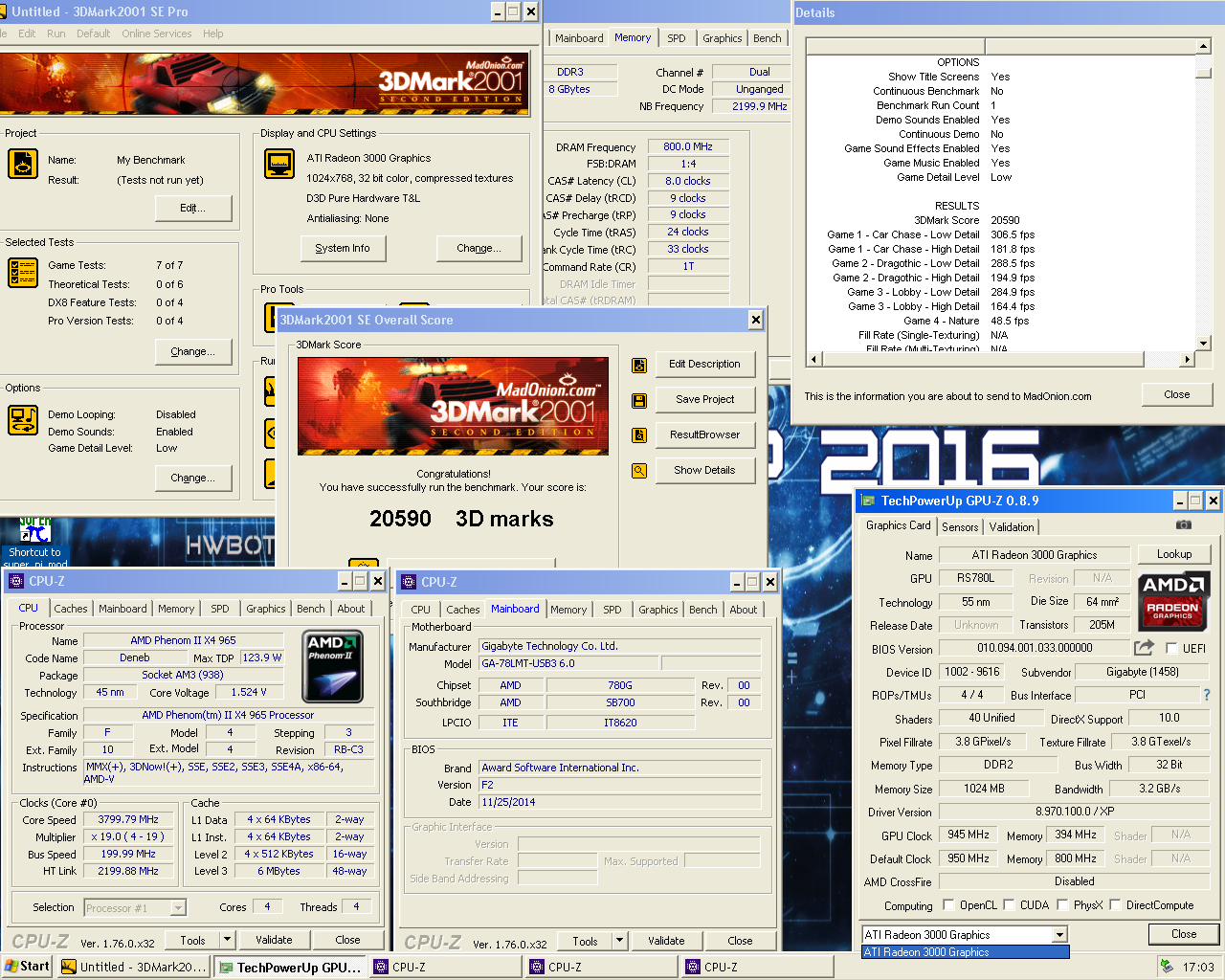This screenshot has height=980, width=1225.
Task: Click the Bus Interface question mark icon
Action: pos(1207,695)
